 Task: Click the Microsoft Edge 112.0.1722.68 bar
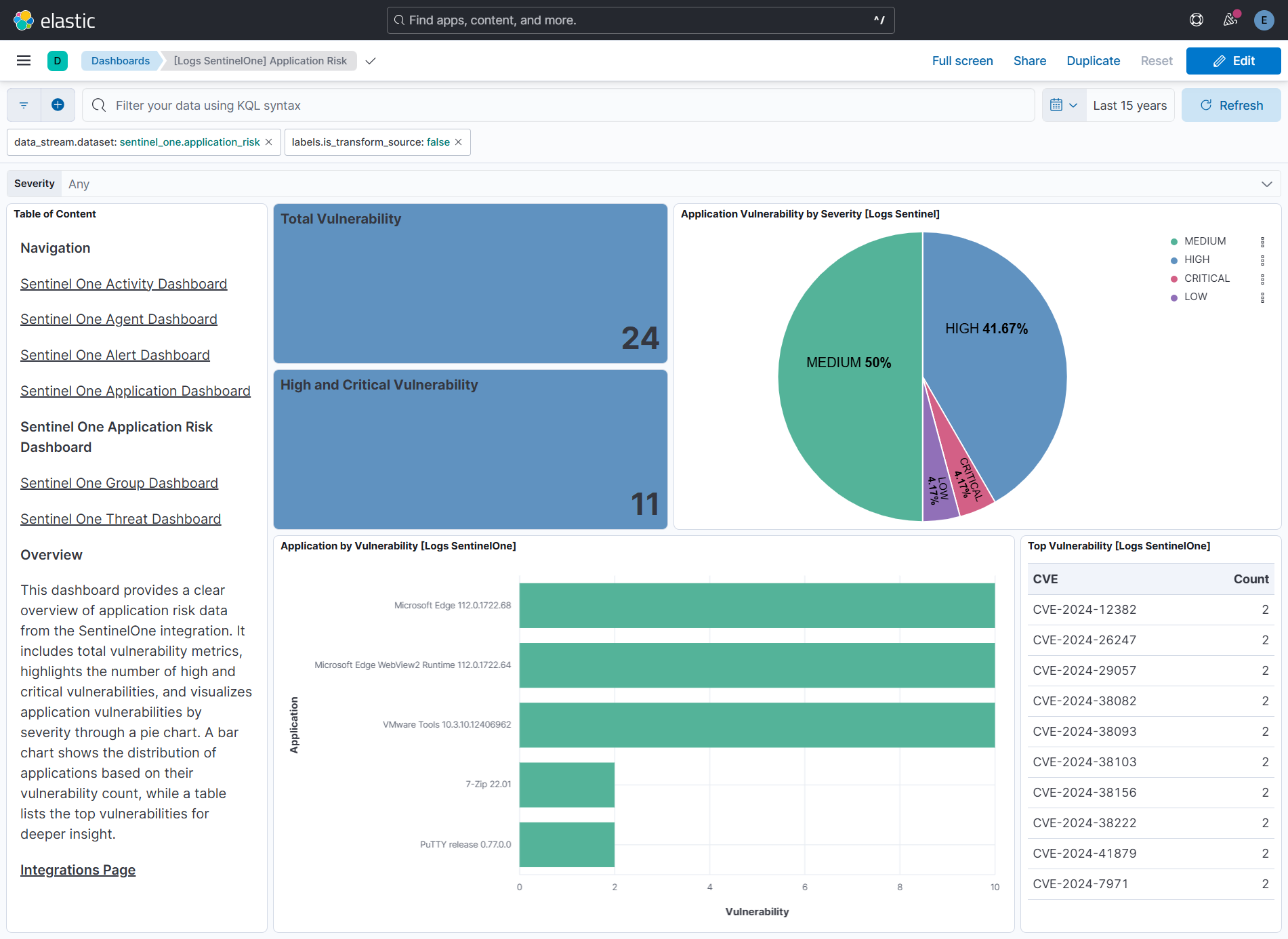tap(757, 606)
